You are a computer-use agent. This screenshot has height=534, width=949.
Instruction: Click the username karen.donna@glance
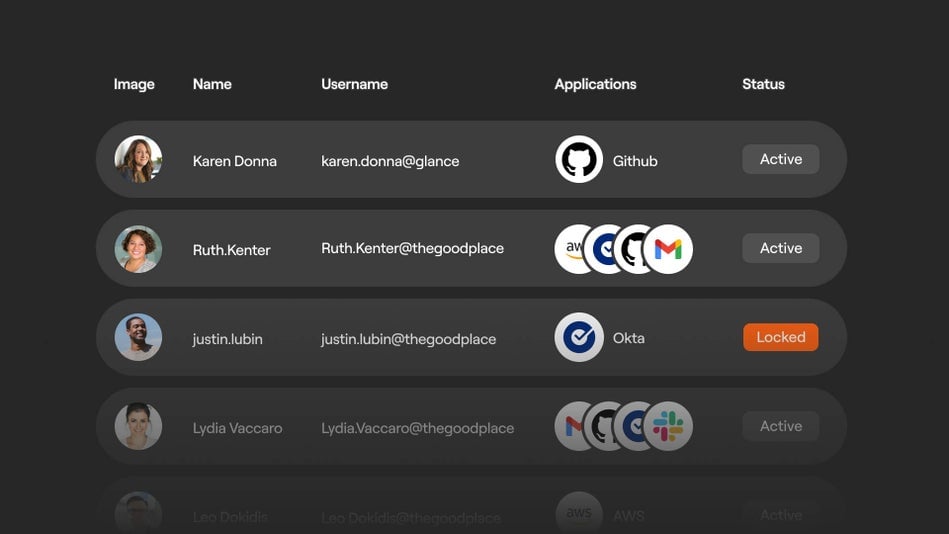pyautogui.click(x=390, y=161)
